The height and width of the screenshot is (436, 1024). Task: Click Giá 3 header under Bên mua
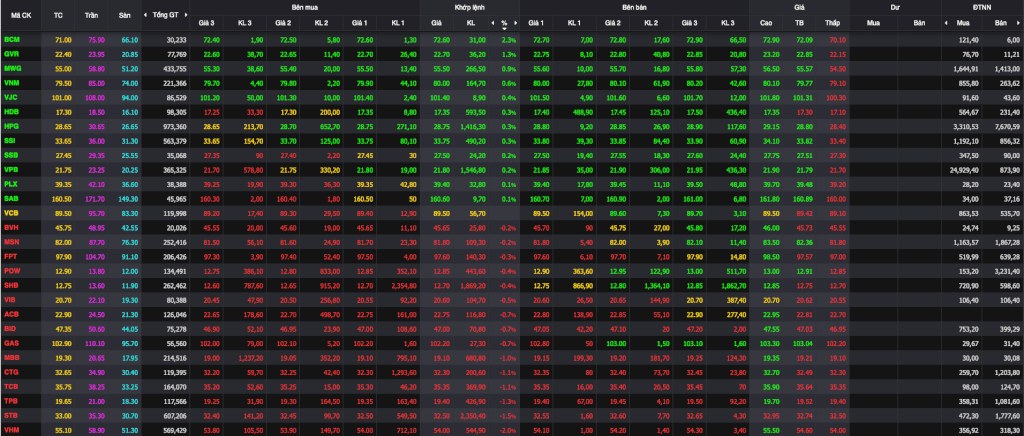[x=206, y=23]
